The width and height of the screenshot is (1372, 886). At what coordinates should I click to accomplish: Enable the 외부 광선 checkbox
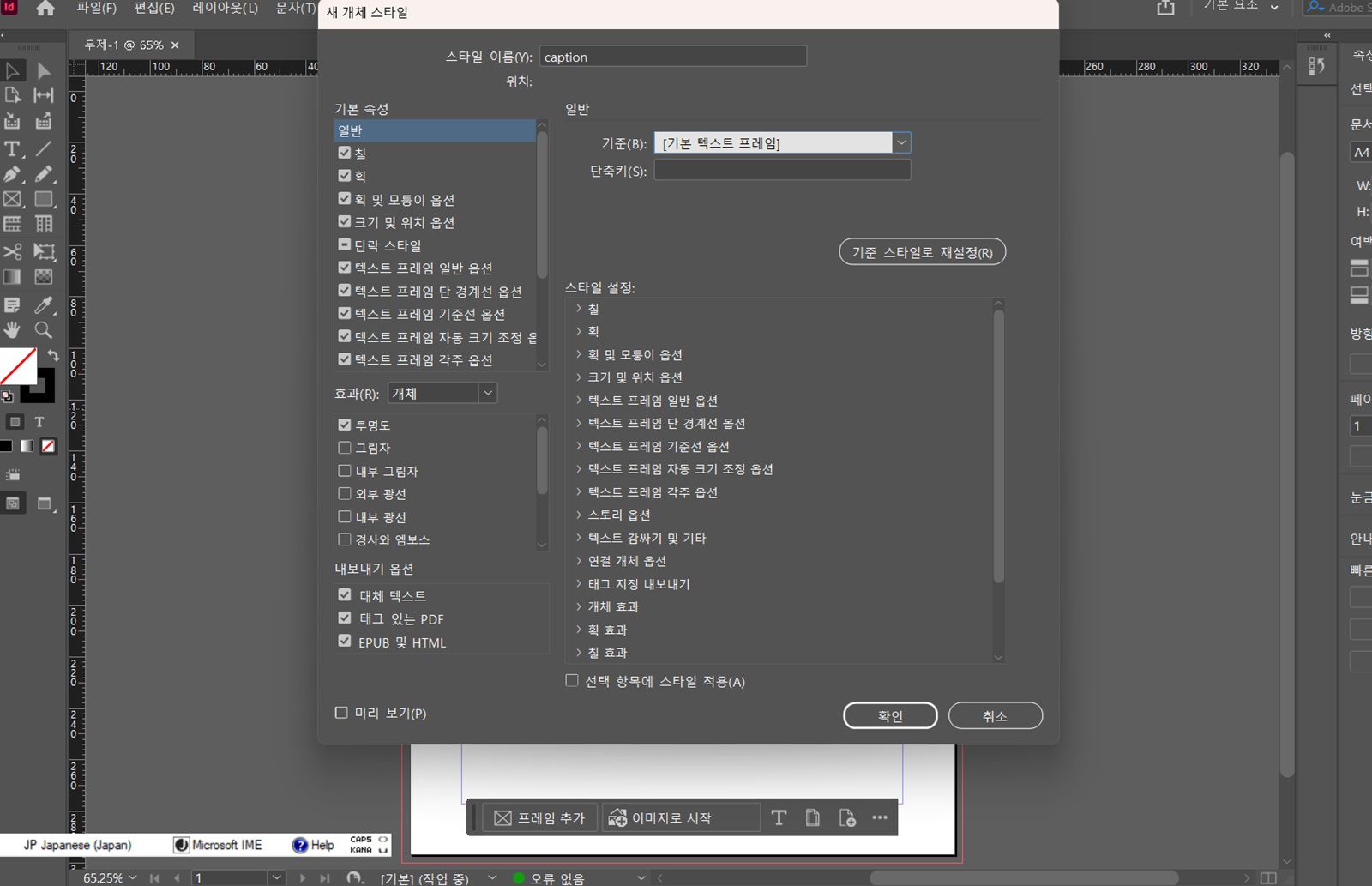point(345,493)
